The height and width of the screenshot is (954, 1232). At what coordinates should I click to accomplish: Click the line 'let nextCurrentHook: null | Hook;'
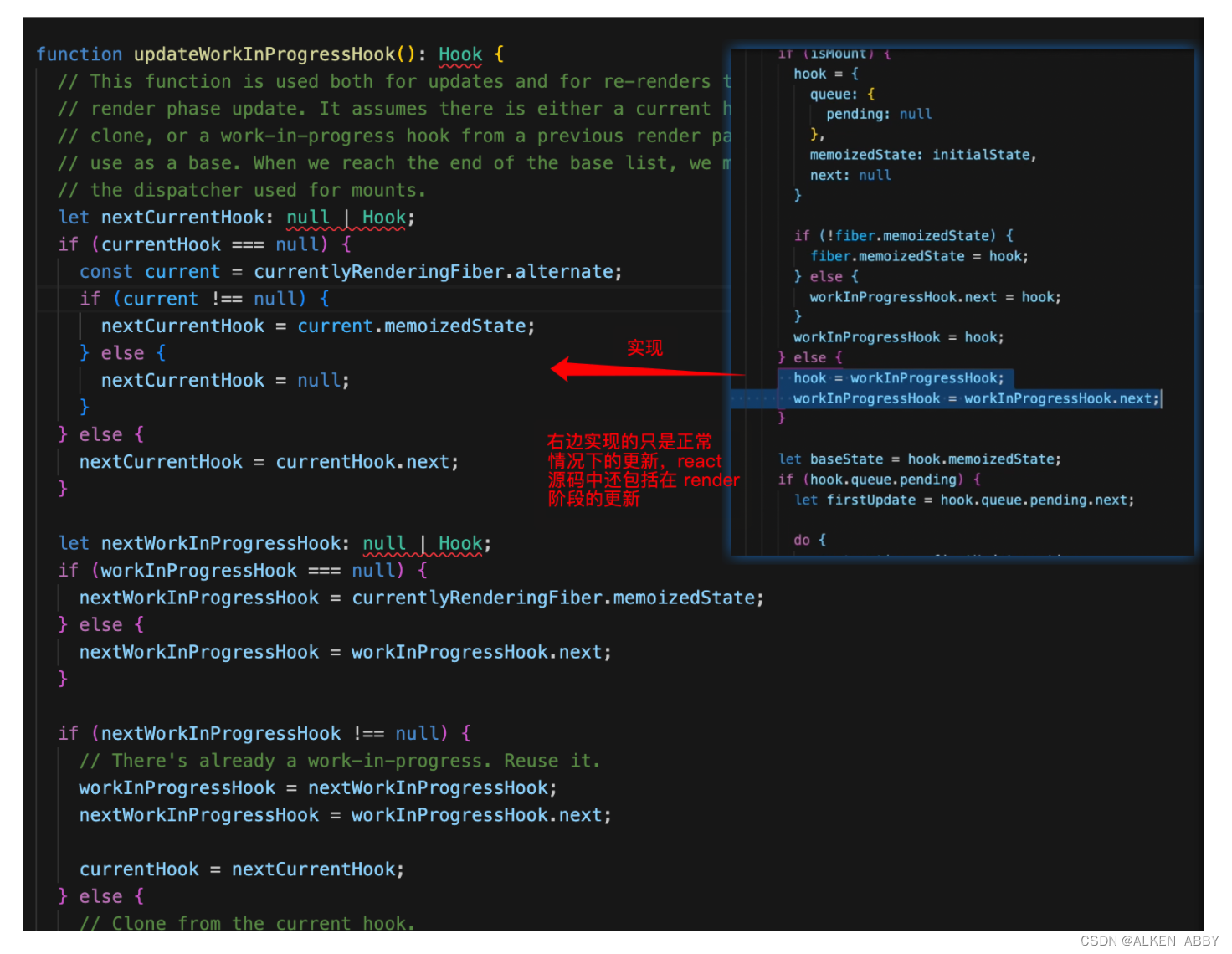click(x=237, y=218)
